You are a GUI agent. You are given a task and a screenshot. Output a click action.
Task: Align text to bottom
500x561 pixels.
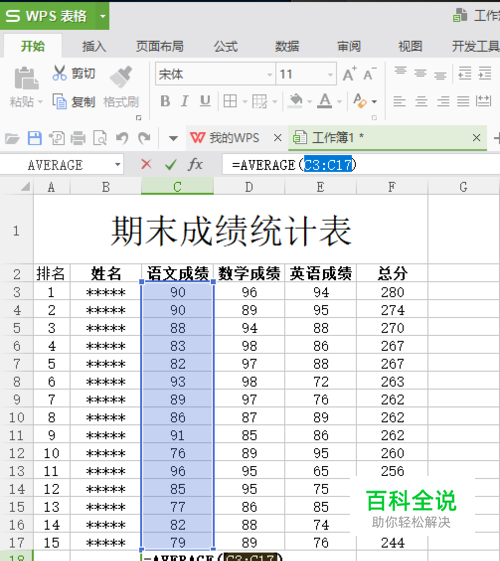[440, 76]
